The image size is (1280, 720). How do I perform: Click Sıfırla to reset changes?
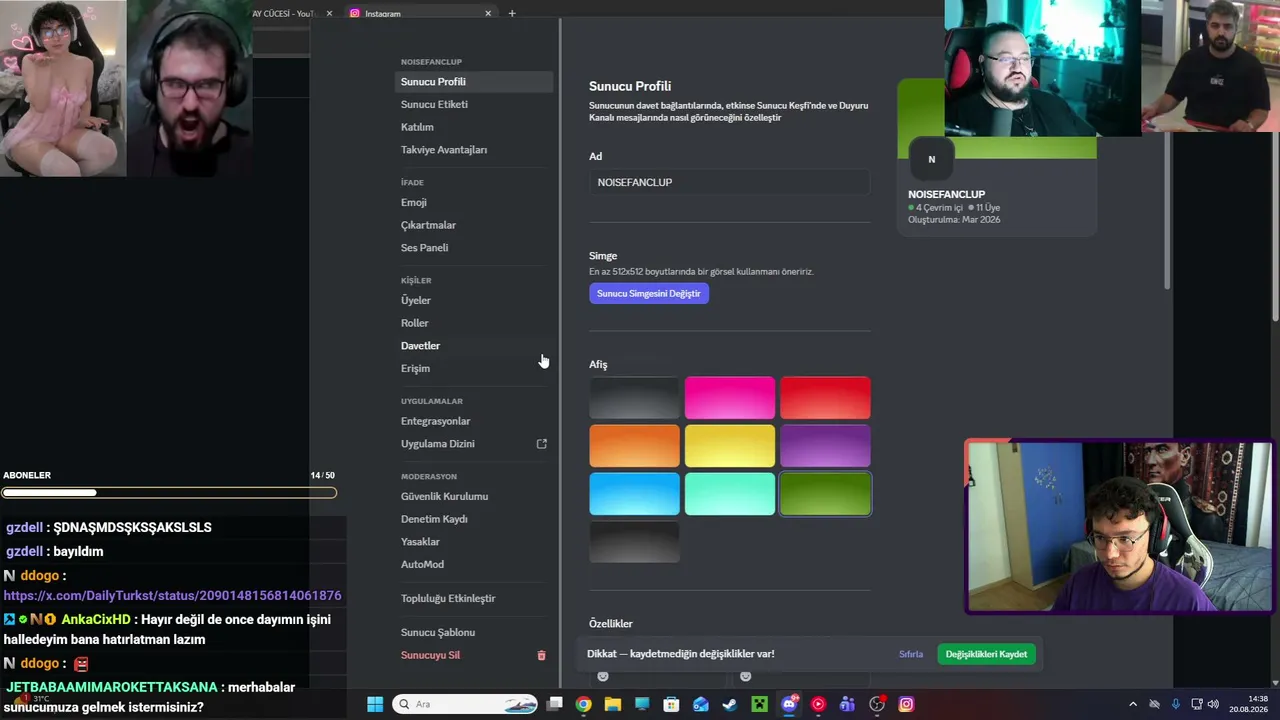pyautogui.click(x=911, y=654)
